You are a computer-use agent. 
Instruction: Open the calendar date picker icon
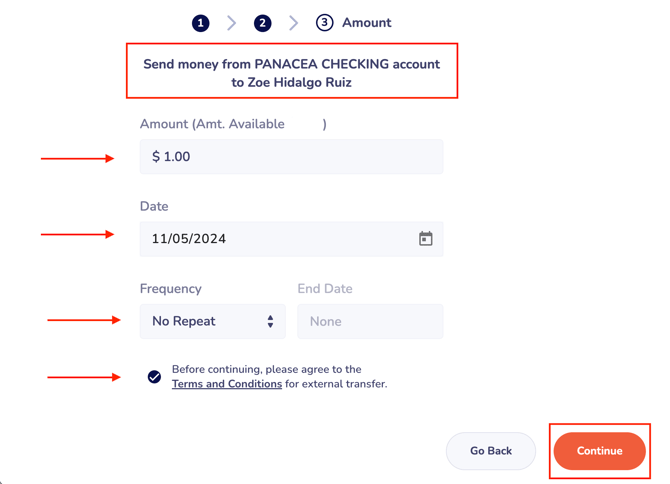point(425,239)
